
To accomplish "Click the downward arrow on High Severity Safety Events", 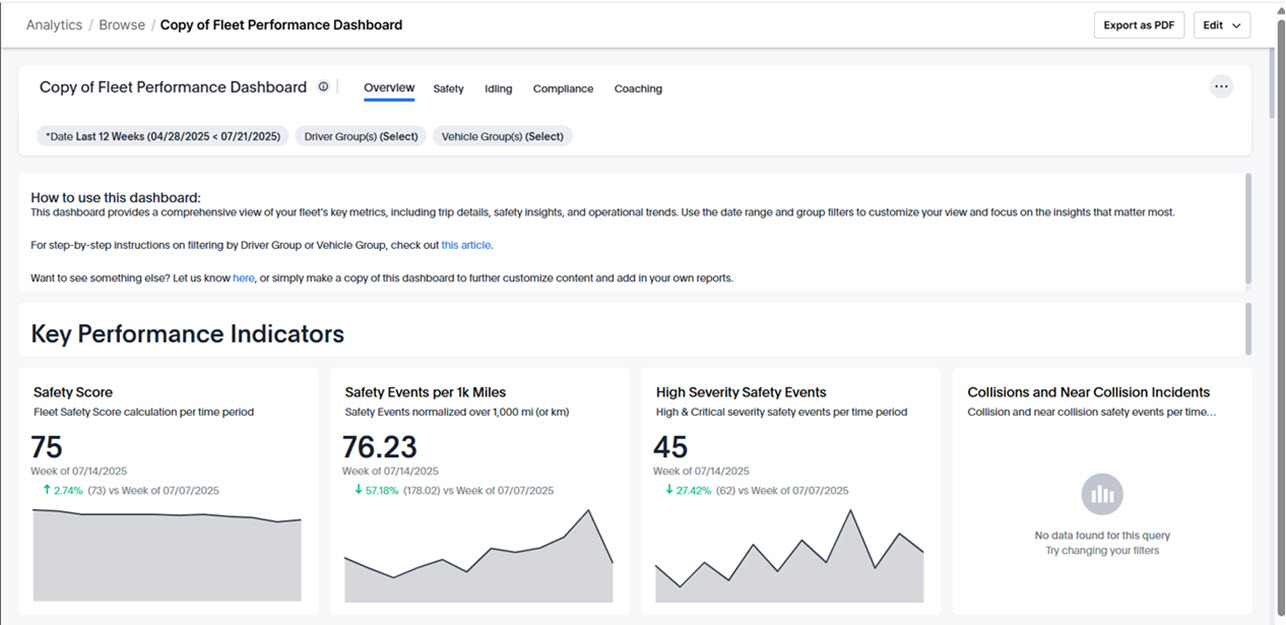I will pos(667,490).
